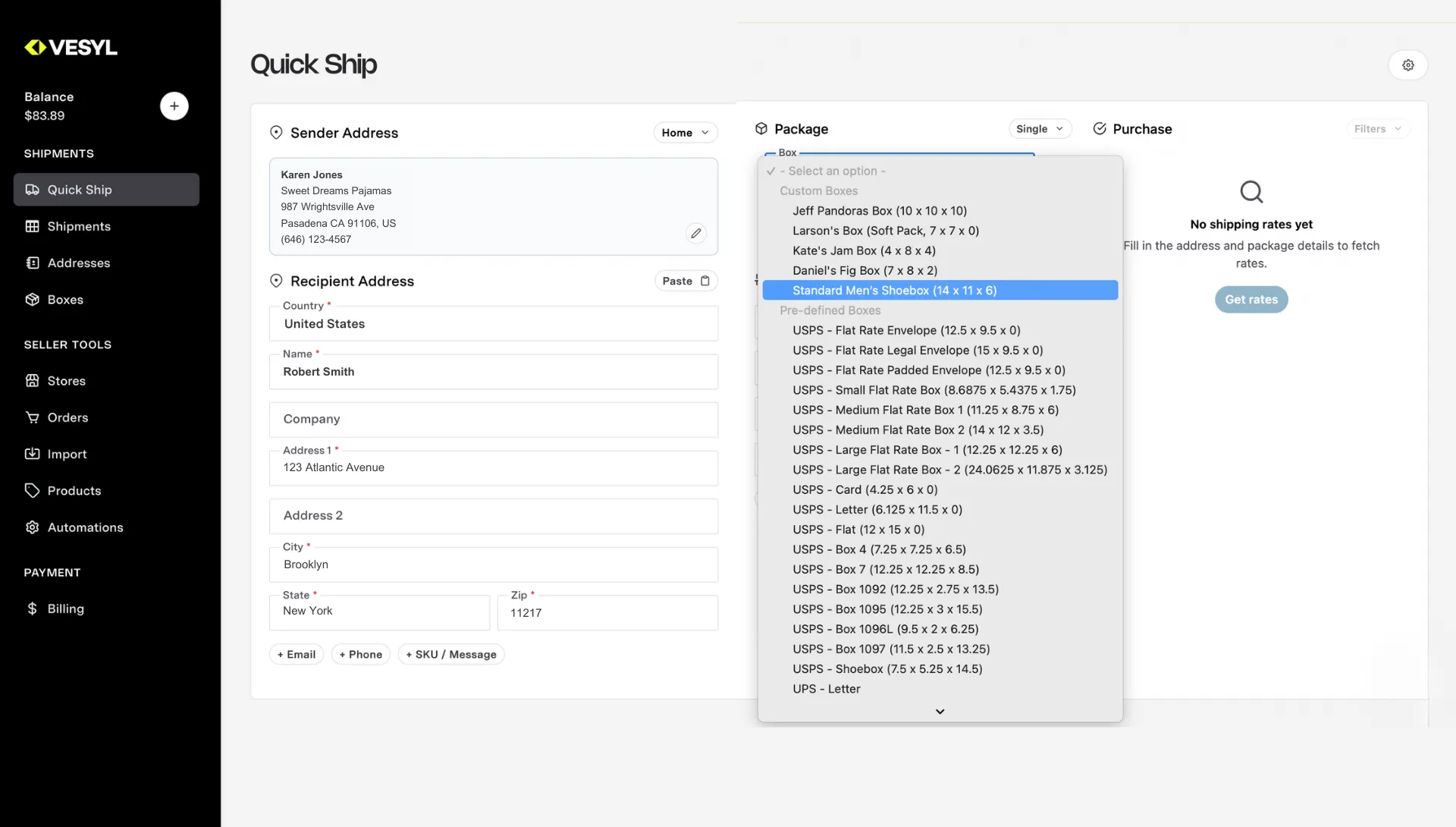Select USPS Box 7 option

tap(940, 570)
